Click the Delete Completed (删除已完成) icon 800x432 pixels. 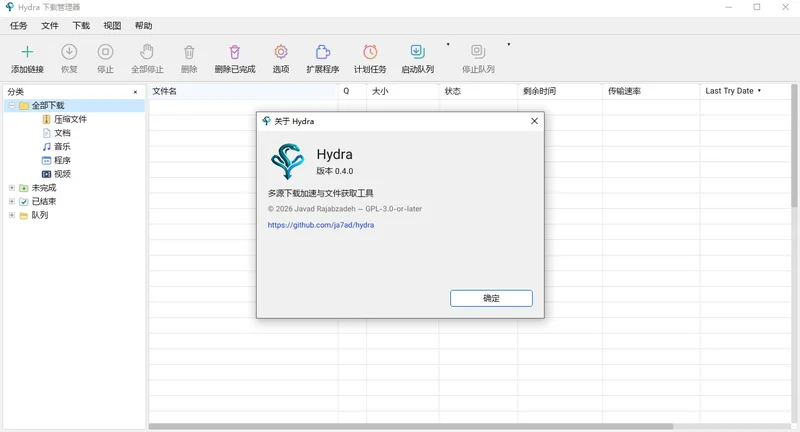point(235,52)
